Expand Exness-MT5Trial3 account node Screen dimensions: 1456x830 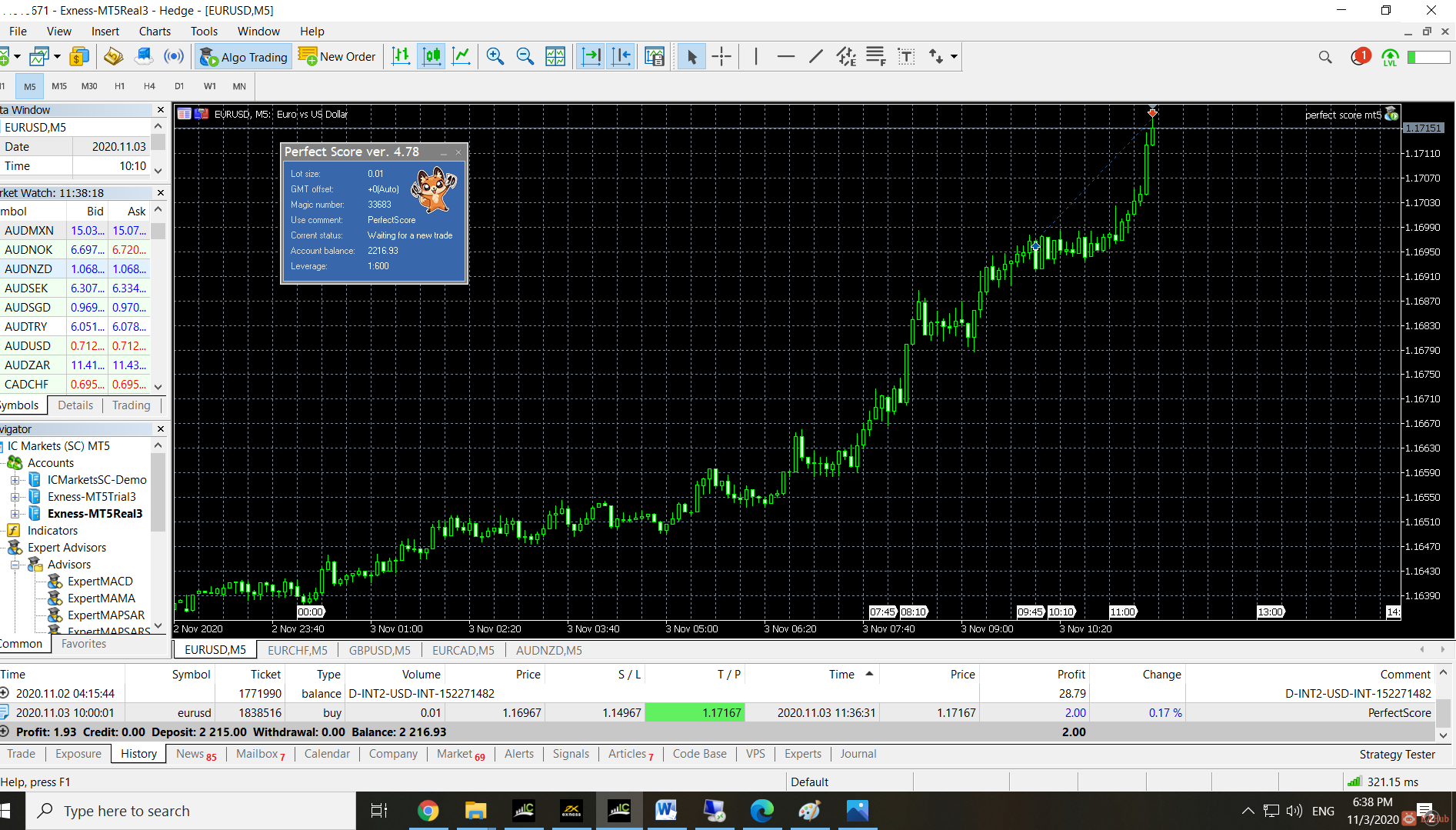click(15, 497)
